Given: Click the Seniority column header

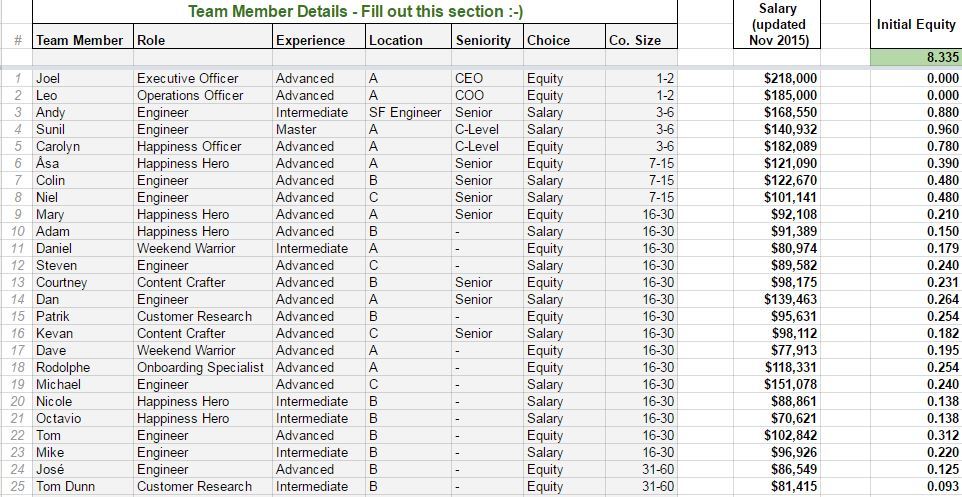Looking at the screenshot, I should coord(485,40).
